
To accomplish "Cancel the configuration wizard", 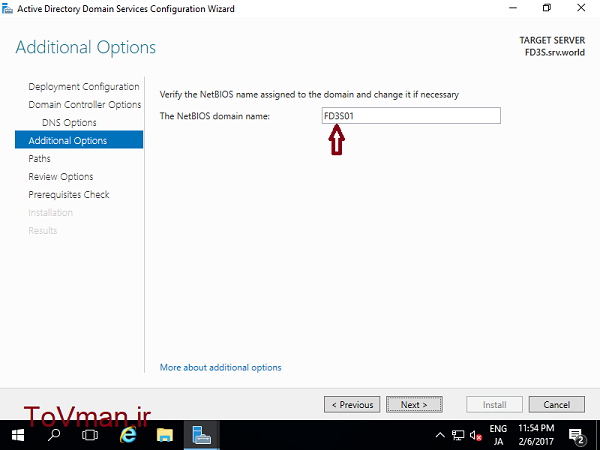I will click(x=557, y=404).
